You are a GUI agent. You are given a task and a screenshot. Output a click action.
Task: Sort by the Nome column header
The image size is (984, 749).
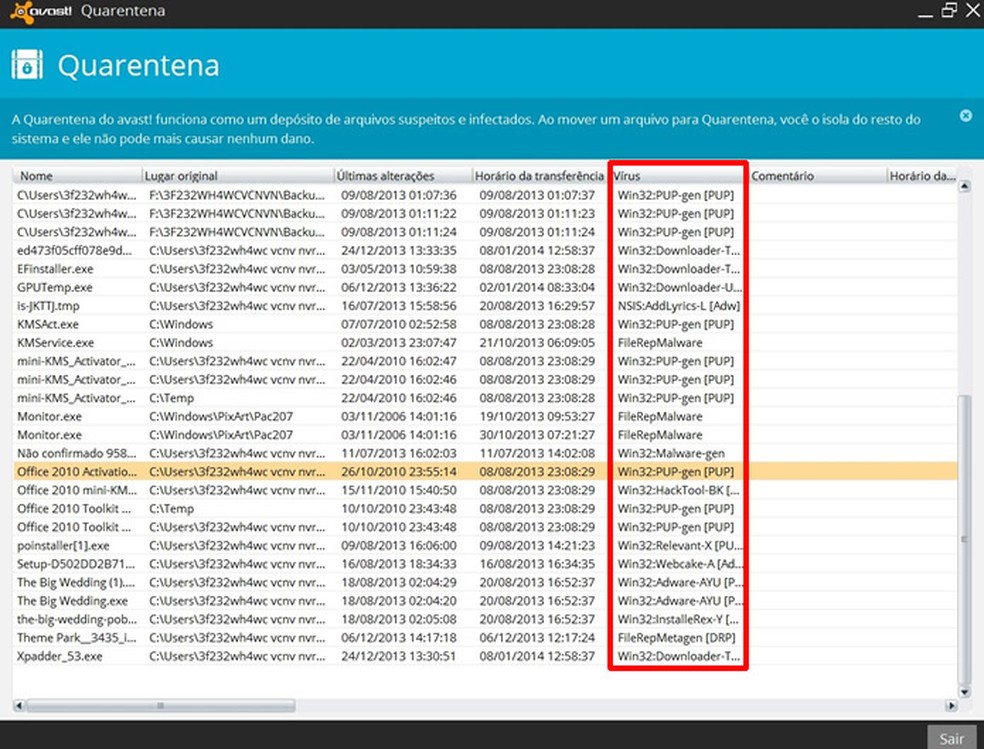(78, 176)
